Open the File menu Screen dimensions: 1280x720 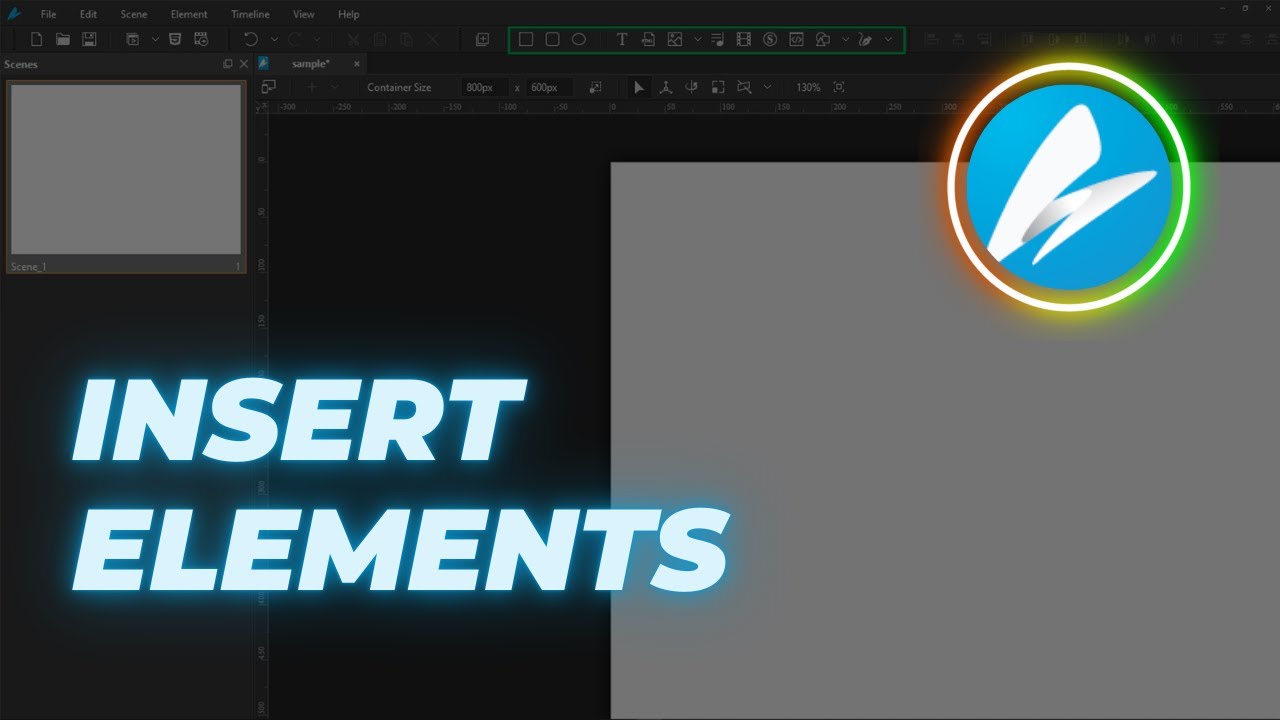[x=48, y=14]
